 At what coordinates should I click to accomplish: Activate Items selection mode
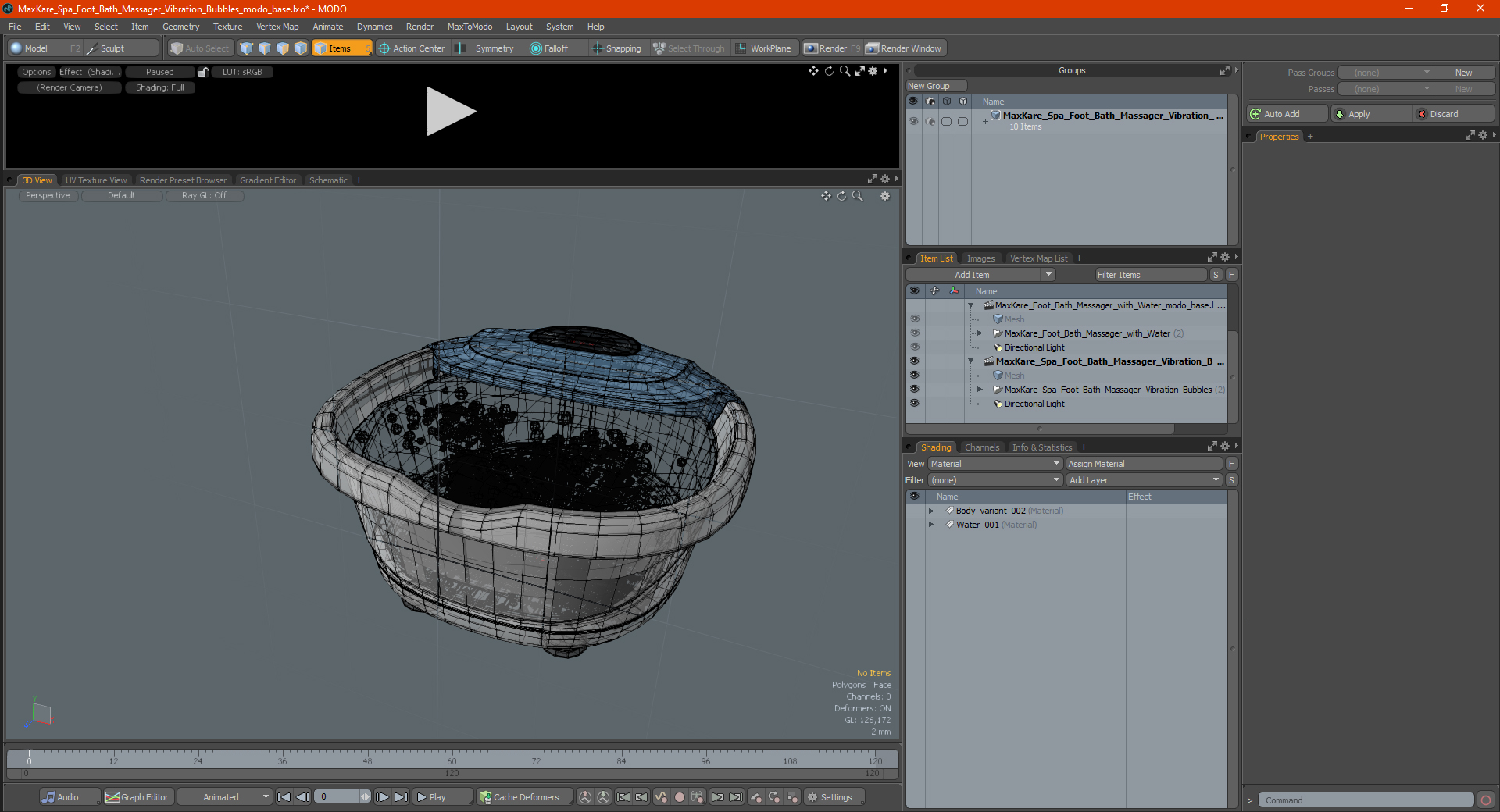pos(341,48)
